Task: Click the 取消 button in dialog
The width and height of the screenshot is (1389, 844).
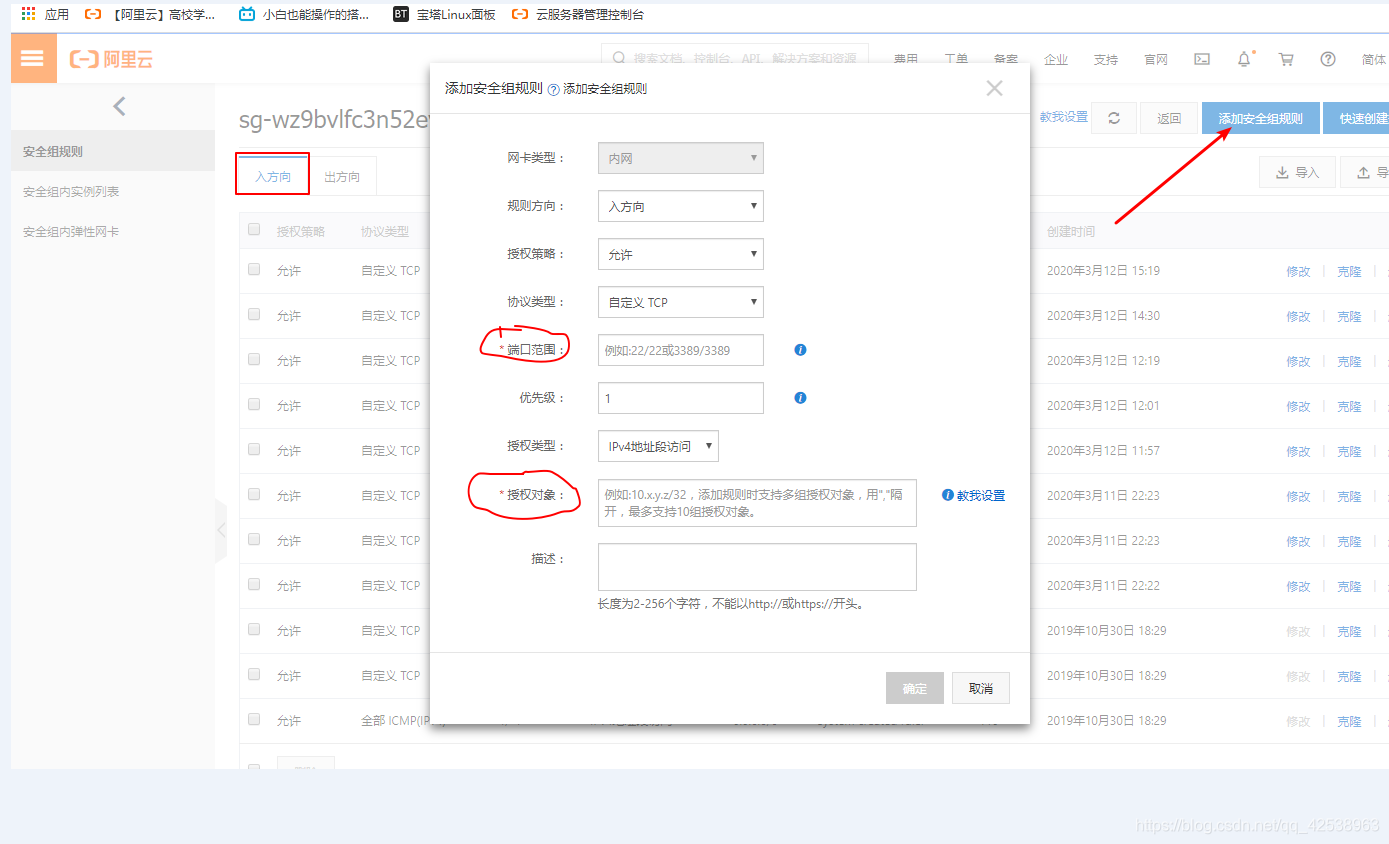Action: [x=981, y=688]
